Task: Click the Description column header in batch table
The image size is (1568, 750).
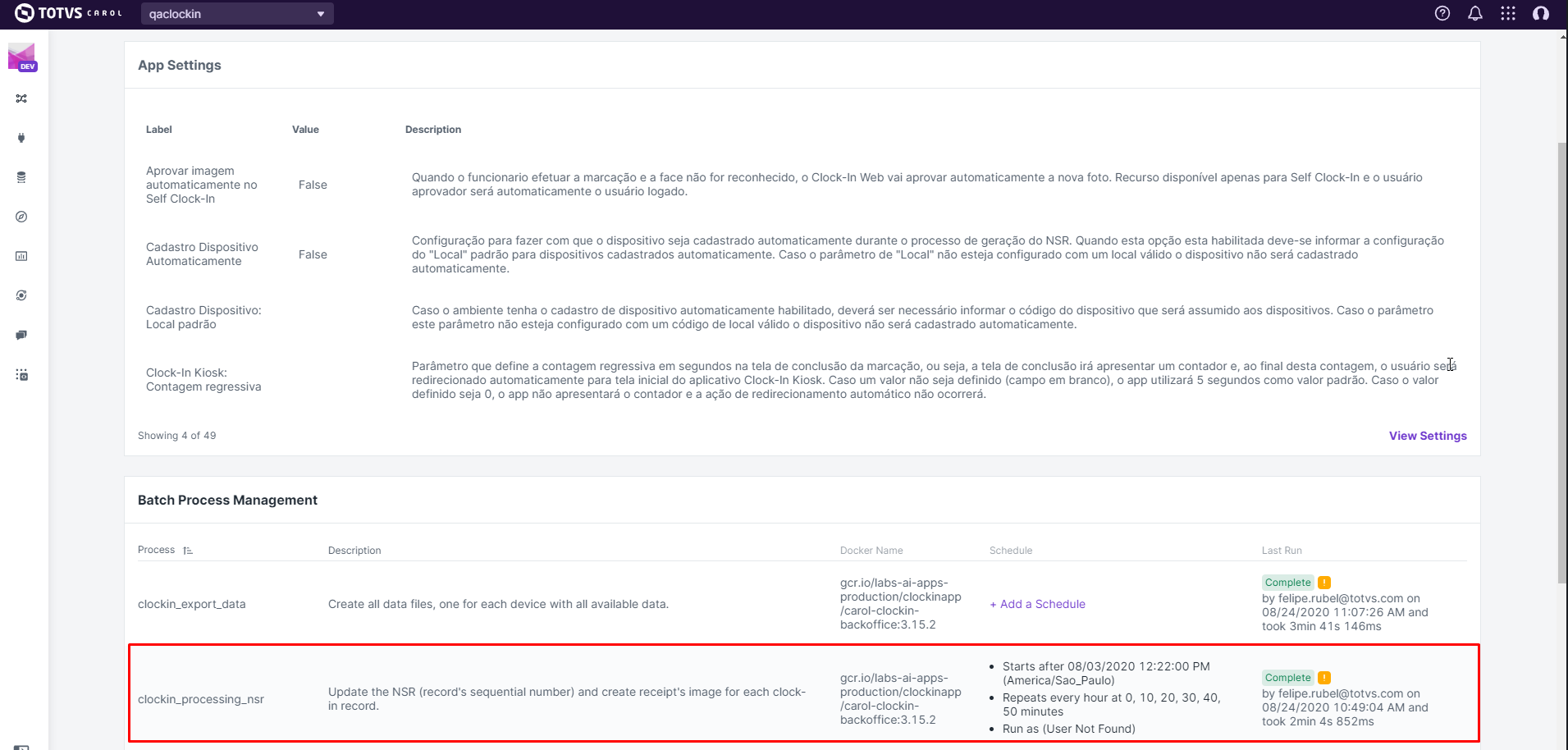Action: (354, 551)
